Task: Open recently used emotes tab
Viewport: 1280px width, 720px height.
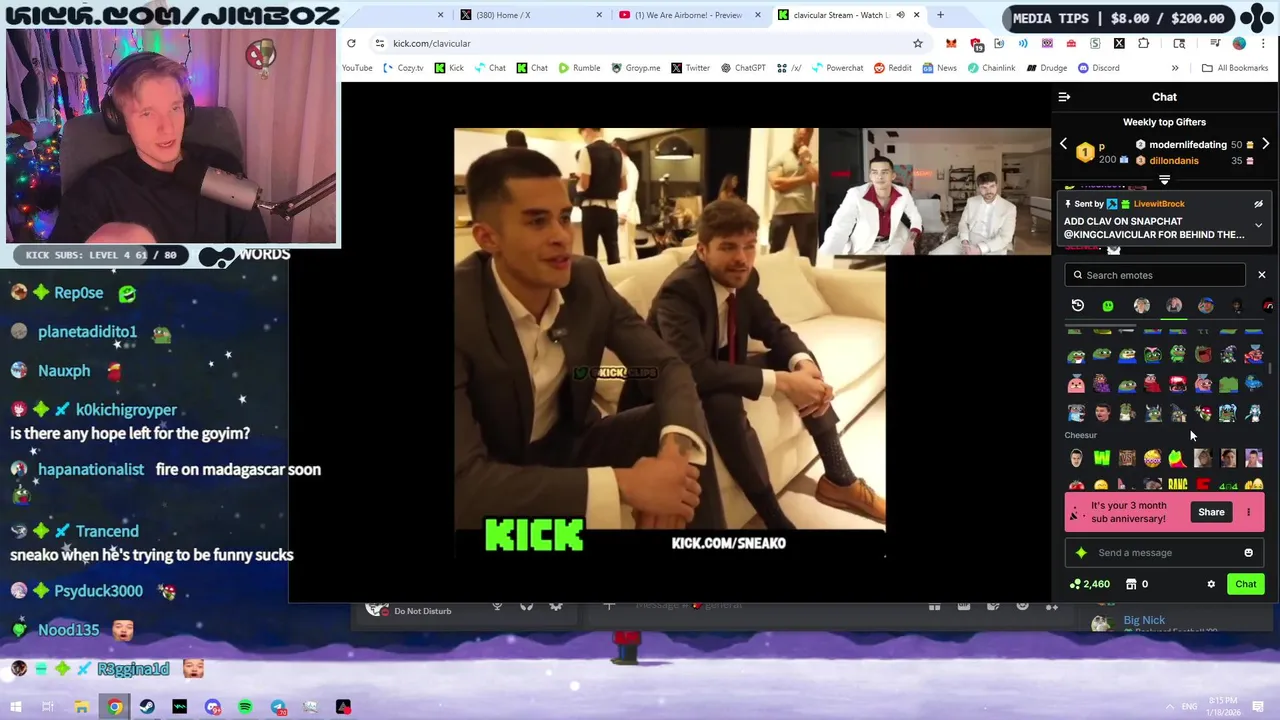Action: click(x=1078, y=306)
